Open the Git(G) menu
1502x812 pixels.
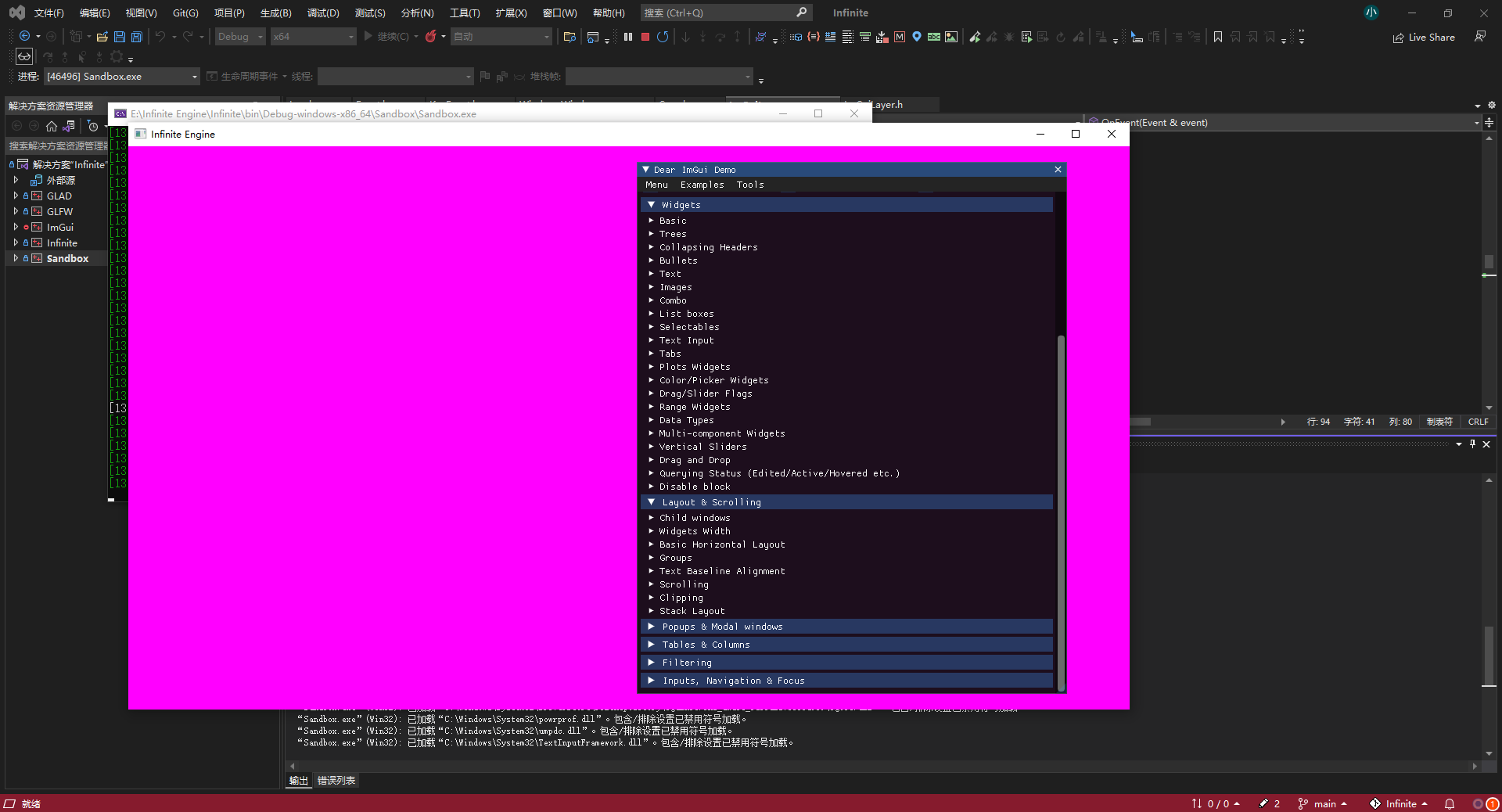click(185, 13)
